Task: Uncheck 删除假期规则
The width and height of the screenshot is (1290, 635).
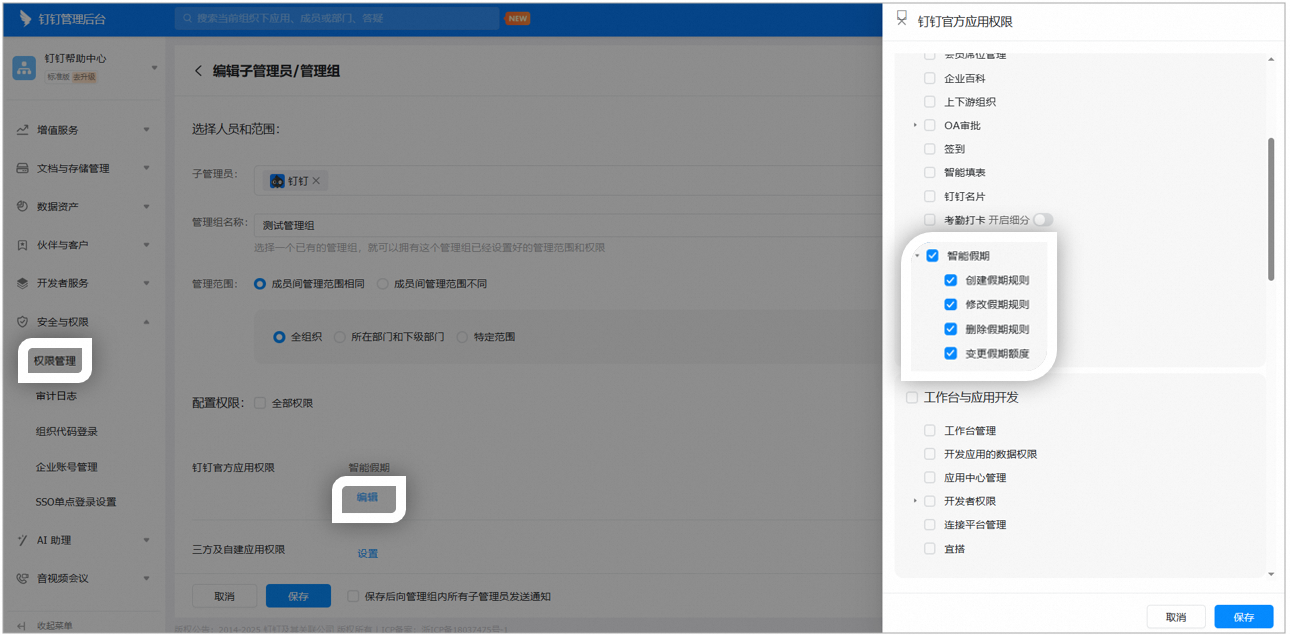Action: click(x=951, y=329)
